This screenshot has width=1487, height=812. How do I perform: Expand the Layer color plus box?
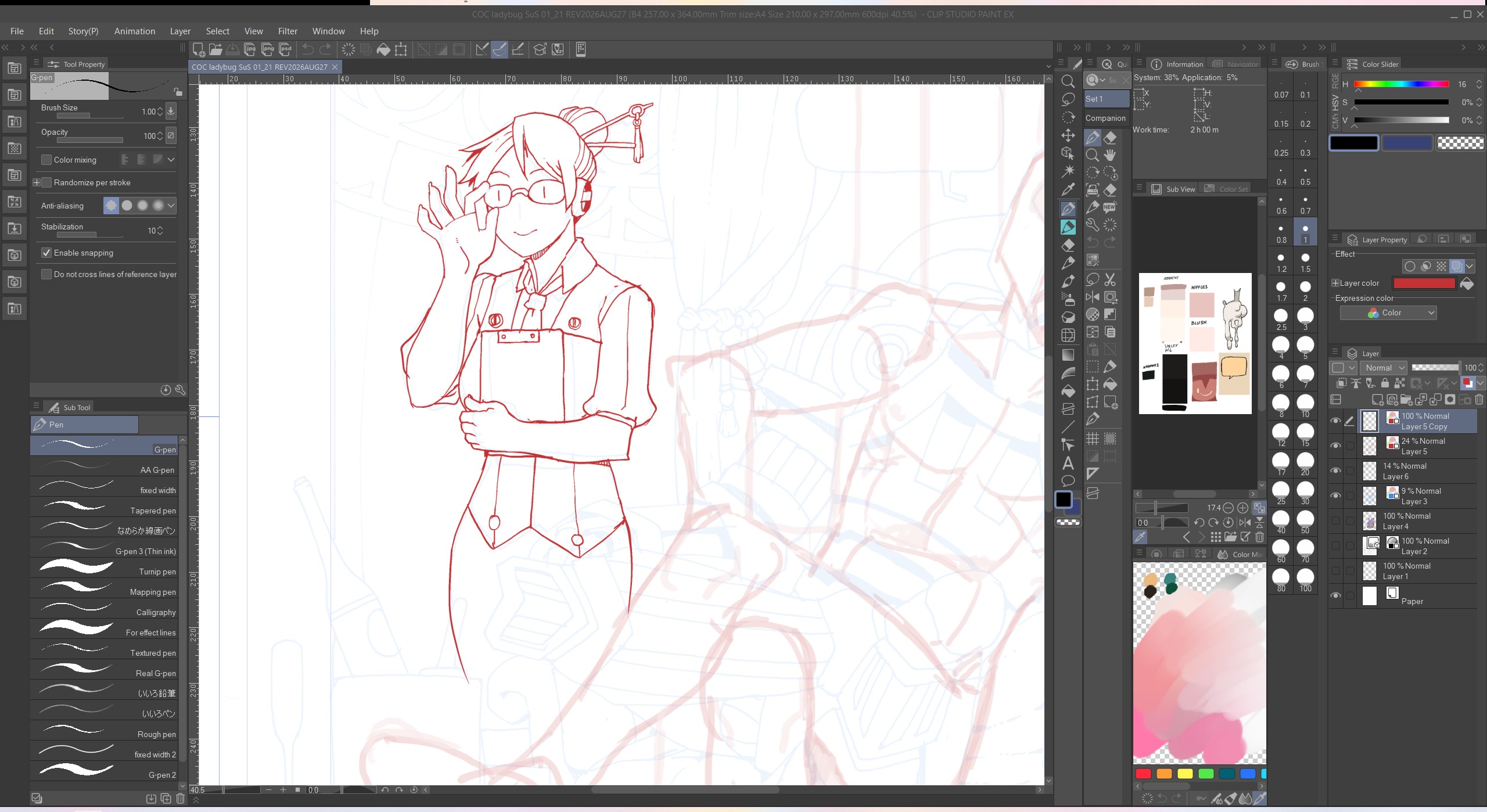1335,283
